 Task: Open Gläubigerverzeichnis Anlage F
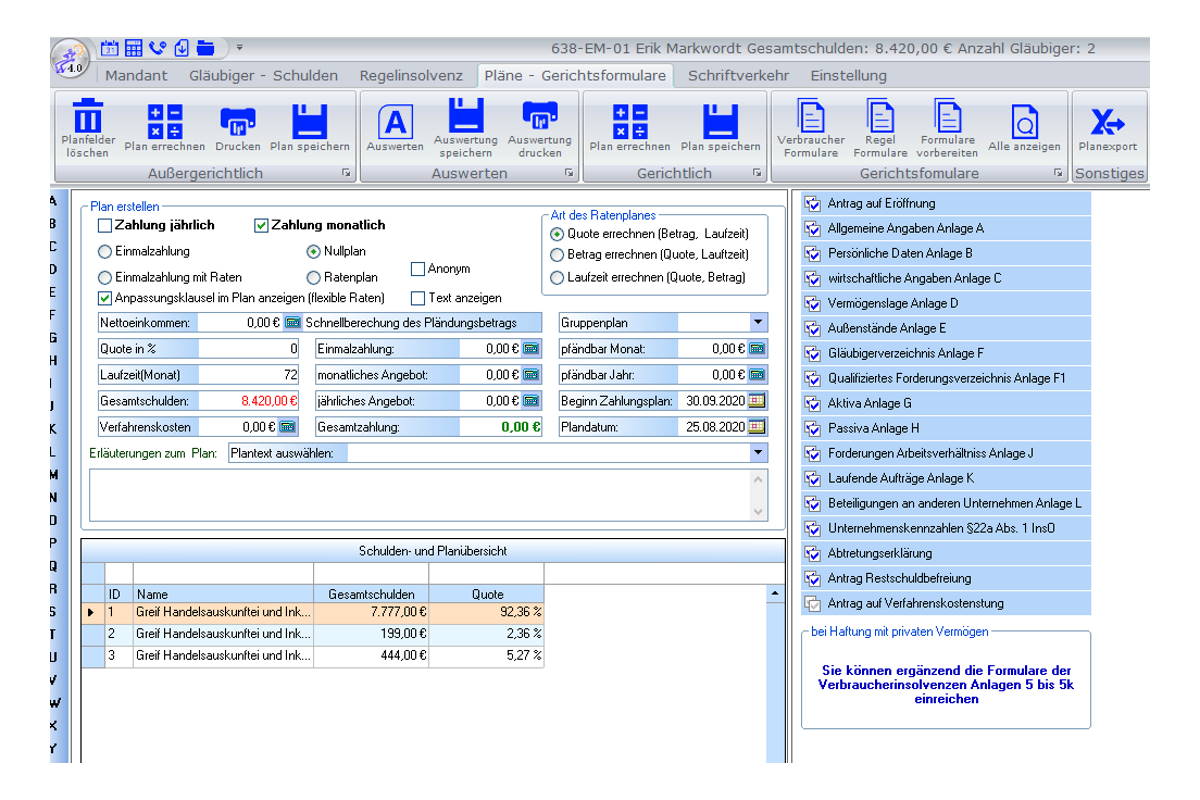pyautogui.click(x=946, y=353)
